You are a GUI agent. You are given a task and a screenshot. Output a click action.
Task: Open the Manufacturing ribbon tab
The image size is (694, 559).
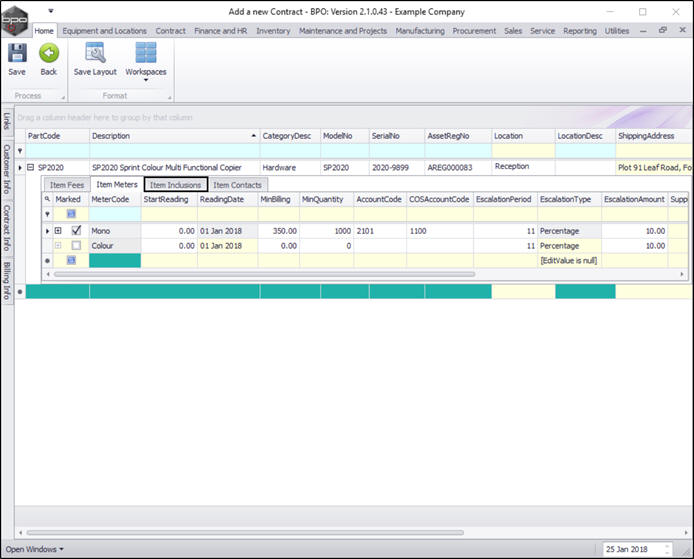coord(420,31)
